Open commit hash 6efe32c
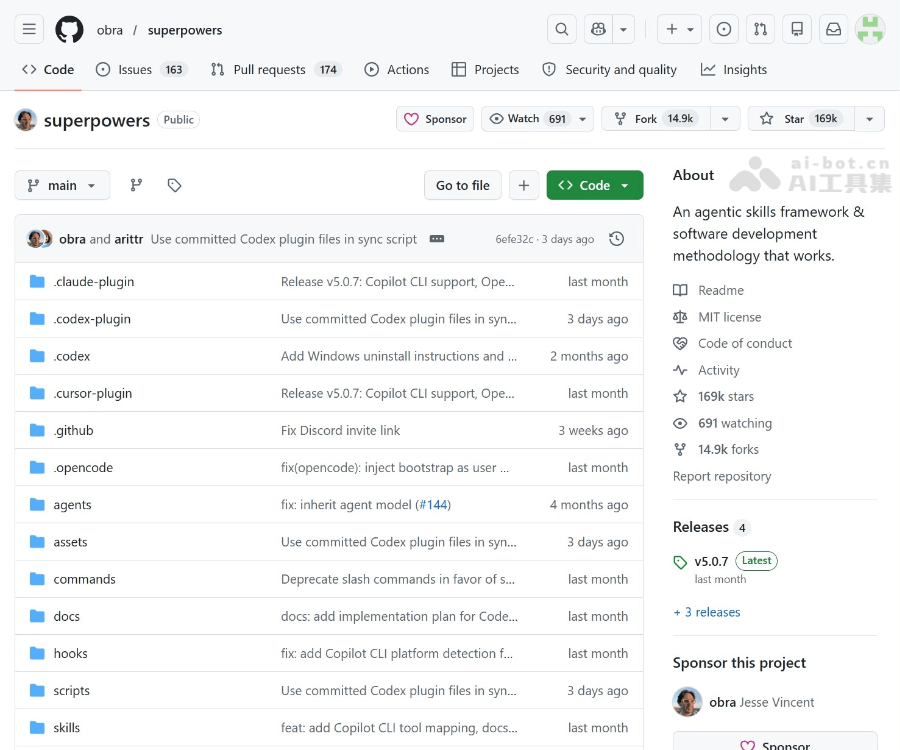The image size is (900, 750). (514, 239)
